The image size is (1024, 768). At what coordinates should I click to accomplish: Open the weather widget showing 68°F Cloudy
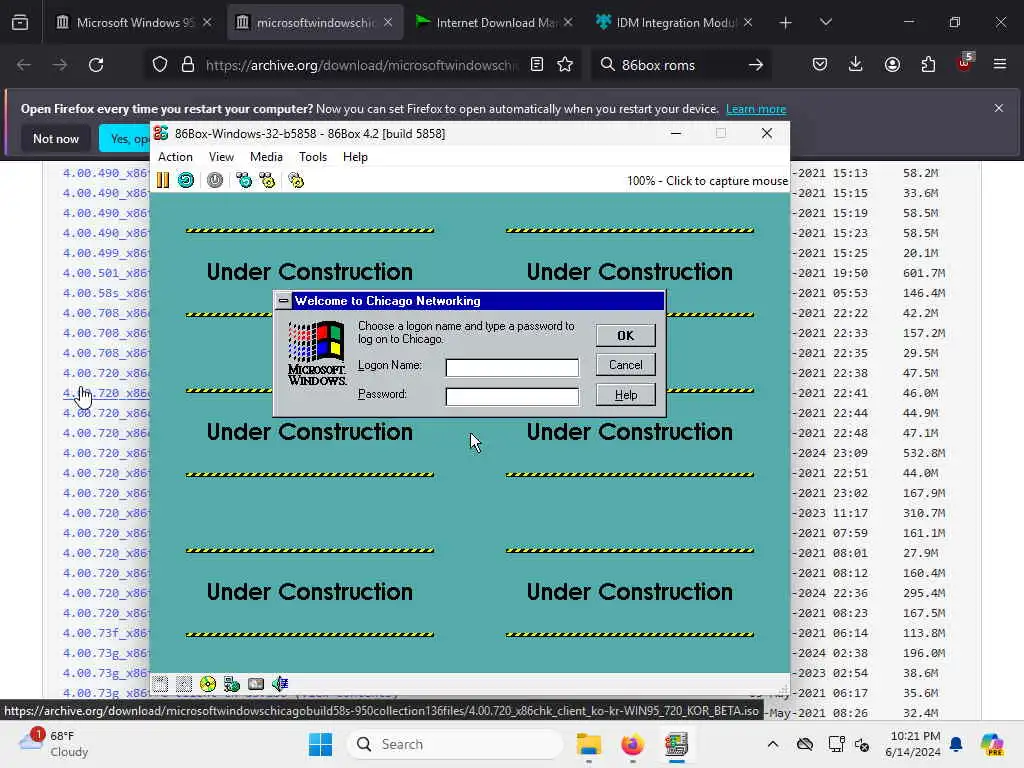(x=54, y=744)
